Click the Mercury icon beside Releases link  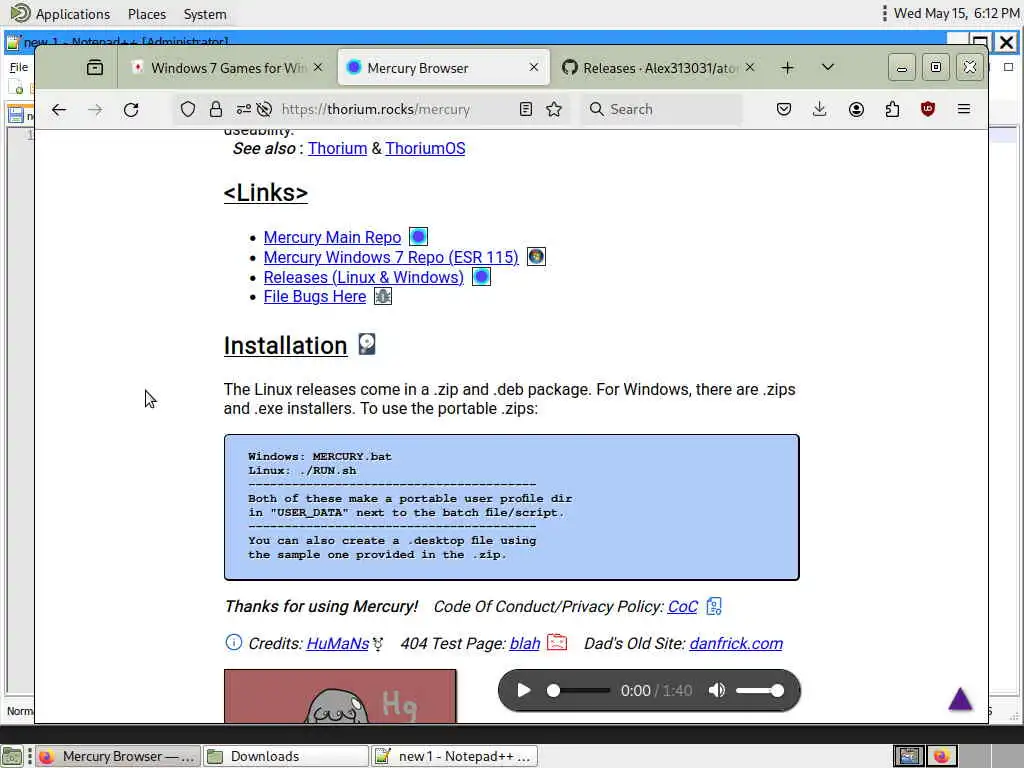point(481,277)
